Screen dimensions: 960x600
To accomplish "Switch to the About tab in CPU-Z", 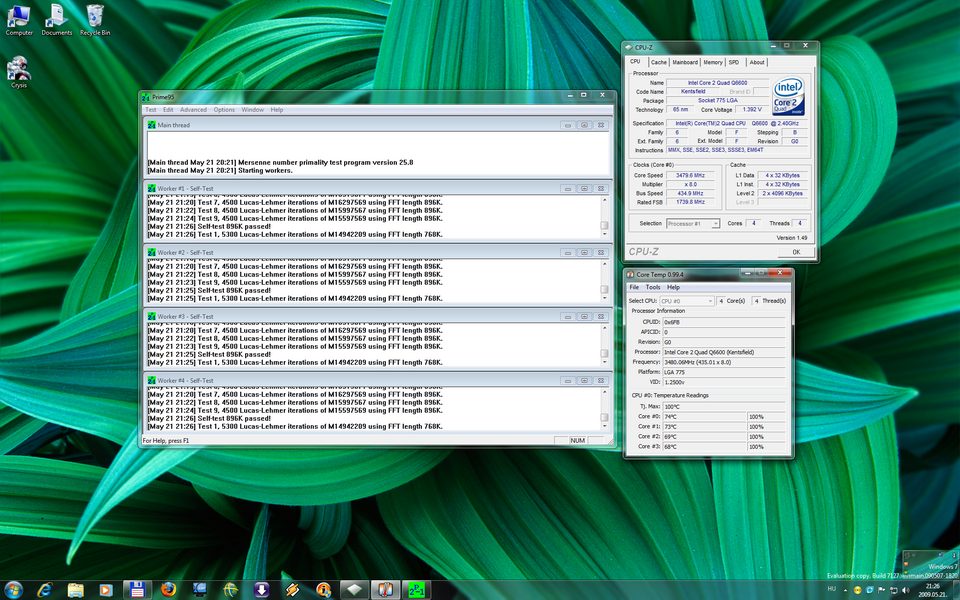I will click(757, 62).
